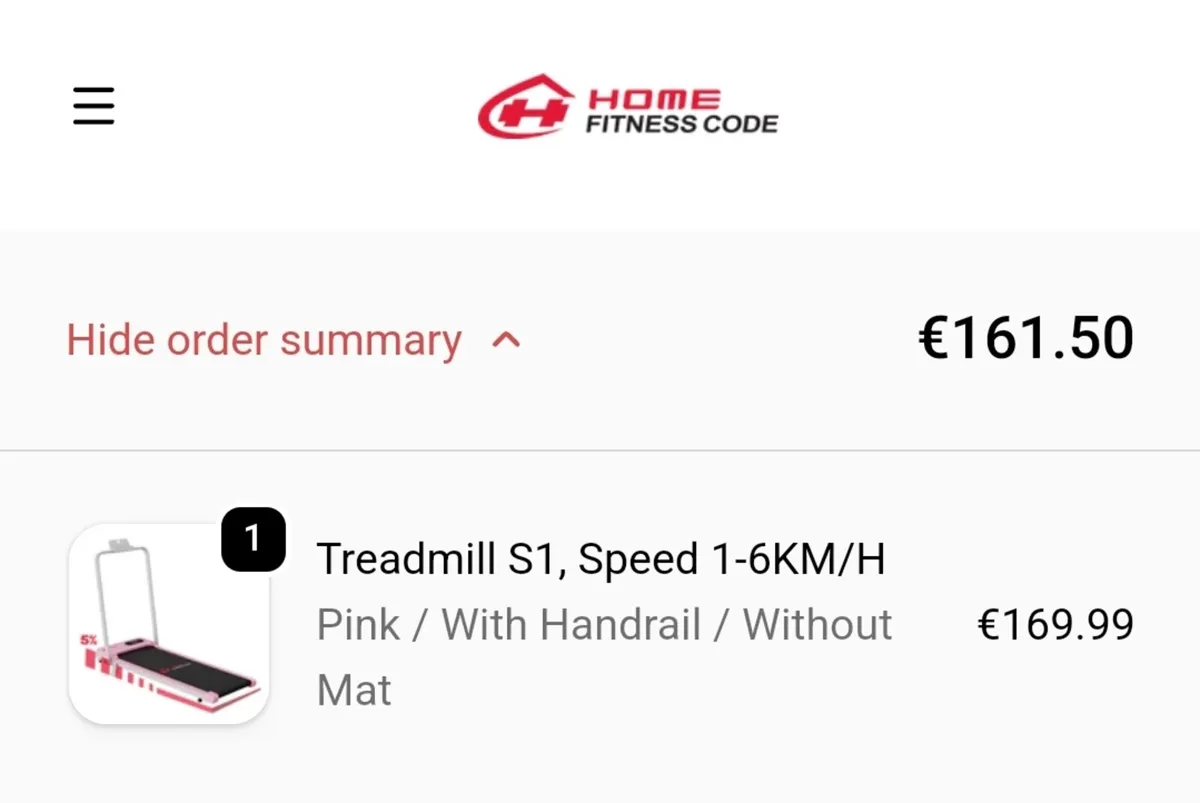Image resolution: width=1200 pixels, height=803 pixels.
Task: Click the Hide order summary link
Action: point(264,341)
